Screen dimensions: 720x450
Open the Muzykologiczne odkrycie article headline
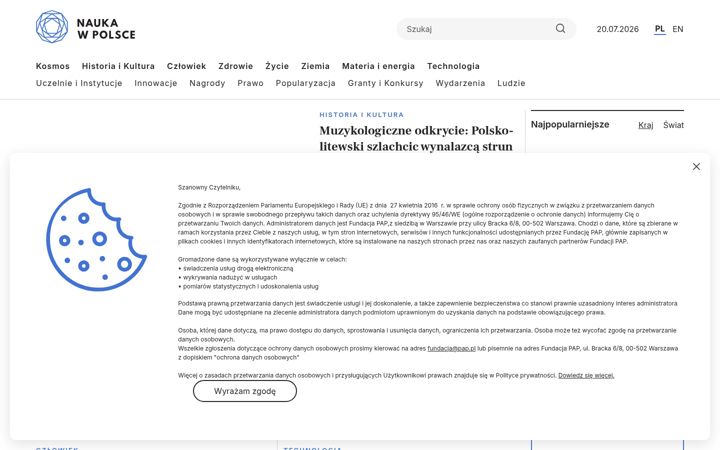pyautogui.click(x=416, y=138)
